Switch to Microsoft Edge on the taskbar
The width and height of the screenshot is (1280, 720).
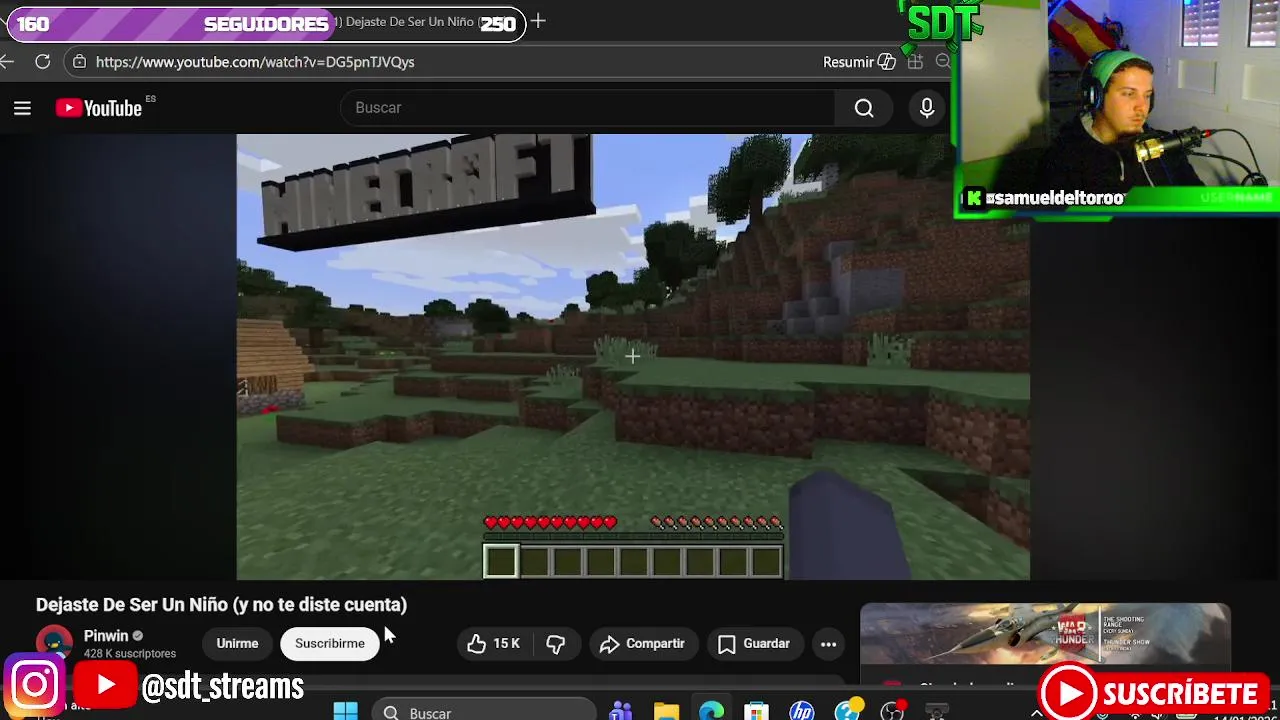pyautogui.click(x=711, y=712)
